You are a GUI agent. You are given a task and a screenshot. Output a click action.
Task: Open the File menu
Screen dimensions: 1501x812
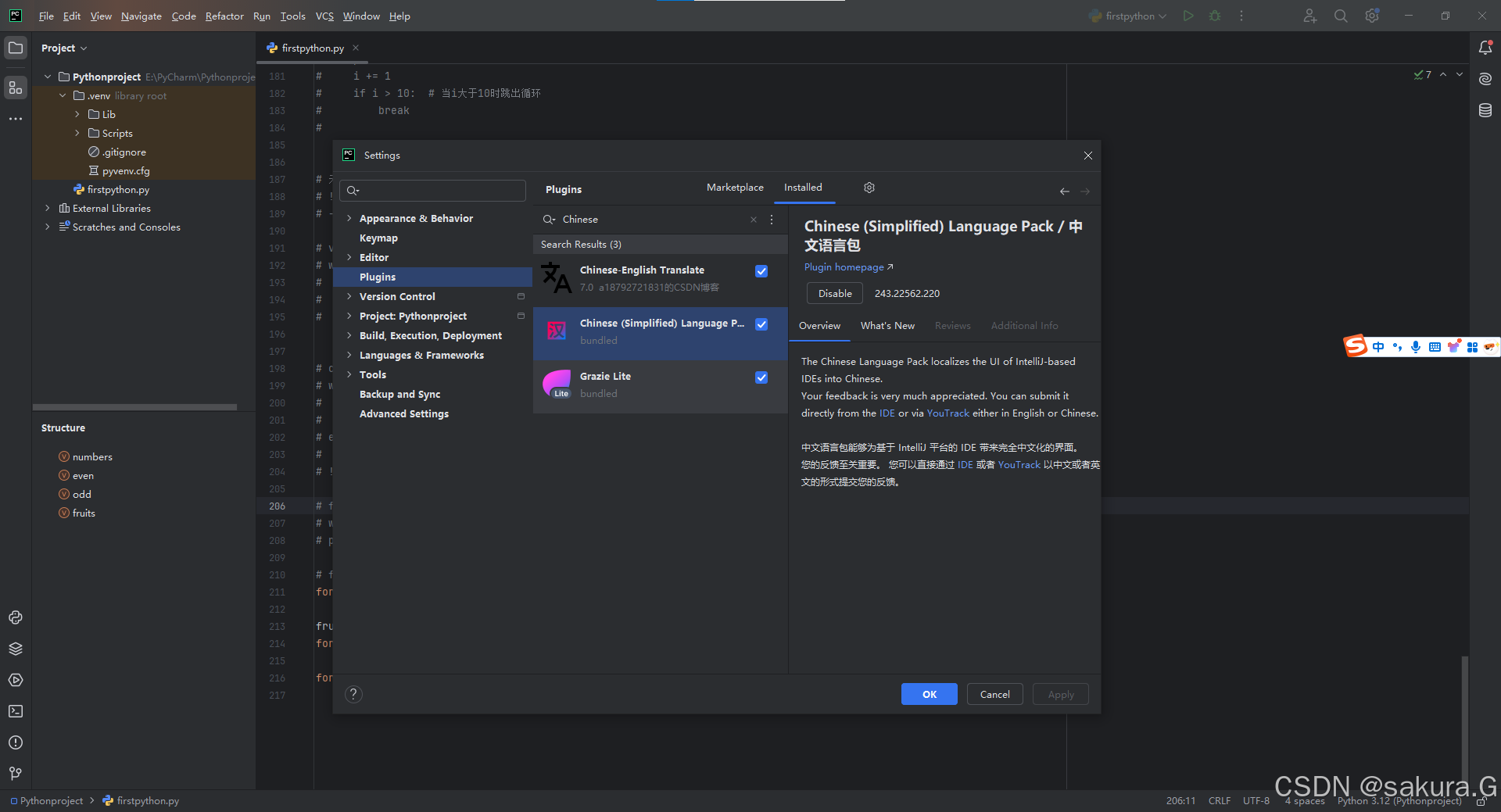[x=46, y=16]
